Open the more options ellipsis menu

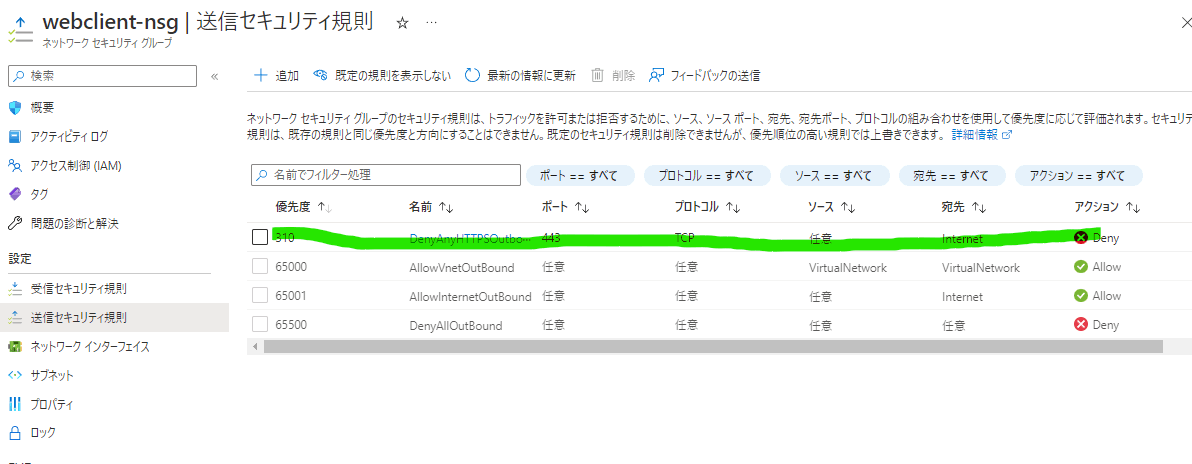point(431,24)
